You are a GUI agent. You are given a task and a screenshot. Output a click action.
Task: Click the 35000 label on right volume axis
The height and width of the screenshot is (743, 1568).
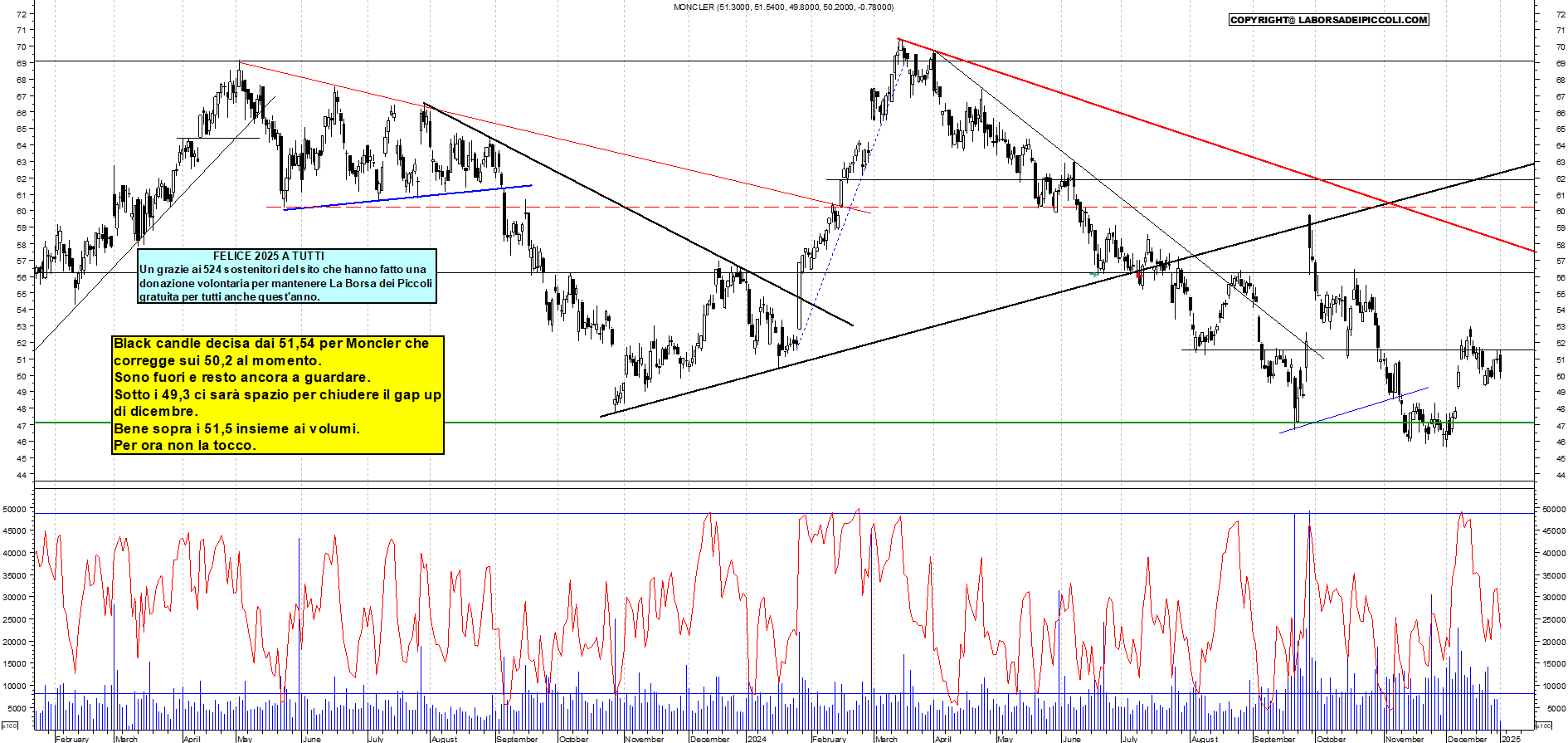pyautogui.click(x=1554, y=575)
